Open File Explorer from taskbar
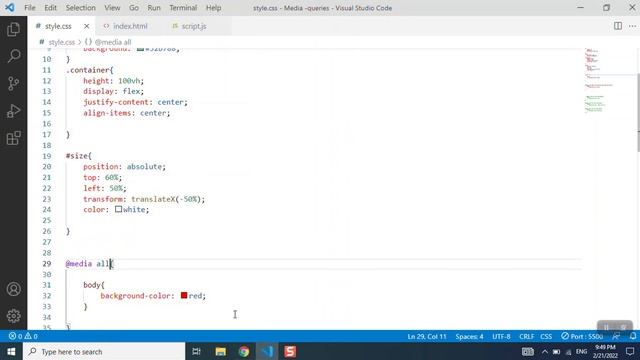This screenshot has width=640, height=360. pyautogui.click(x=220, y=351)
